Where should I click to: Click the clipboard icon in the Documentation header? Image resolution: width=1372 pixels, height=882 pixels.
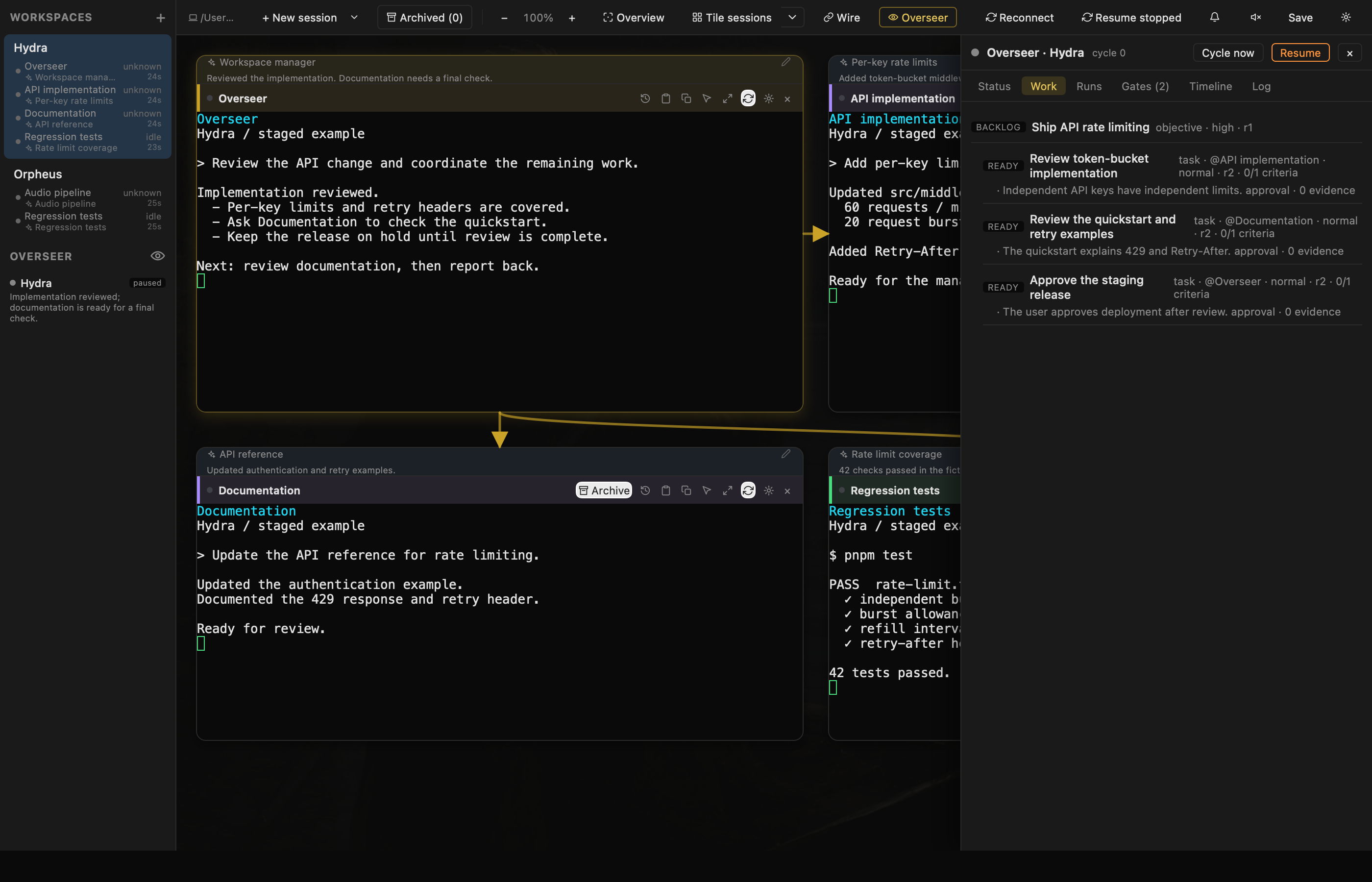pyautogui.click(x=665, y=490)
